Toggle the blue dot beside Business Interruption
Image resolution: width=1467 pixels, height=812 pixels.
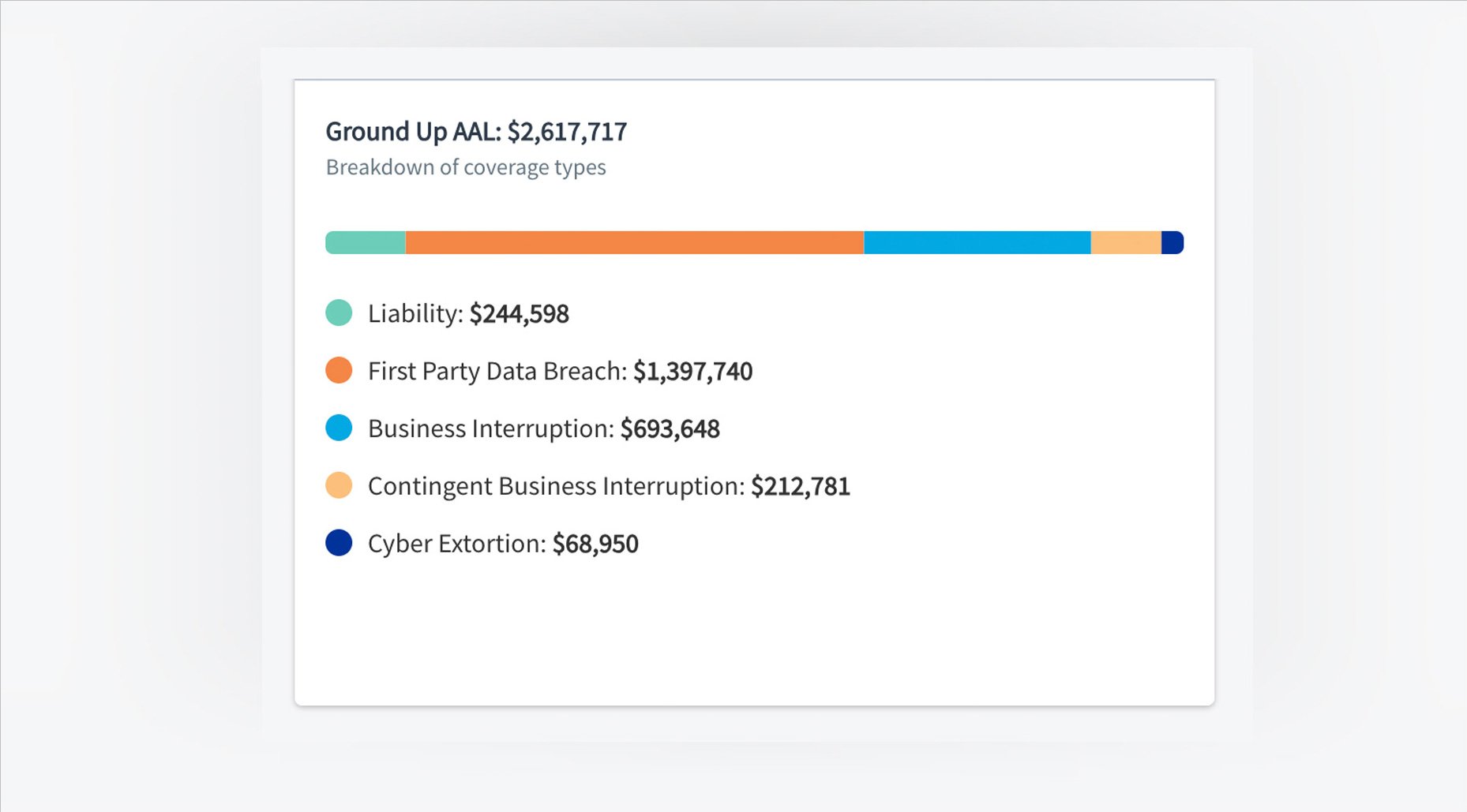(339, 428)
